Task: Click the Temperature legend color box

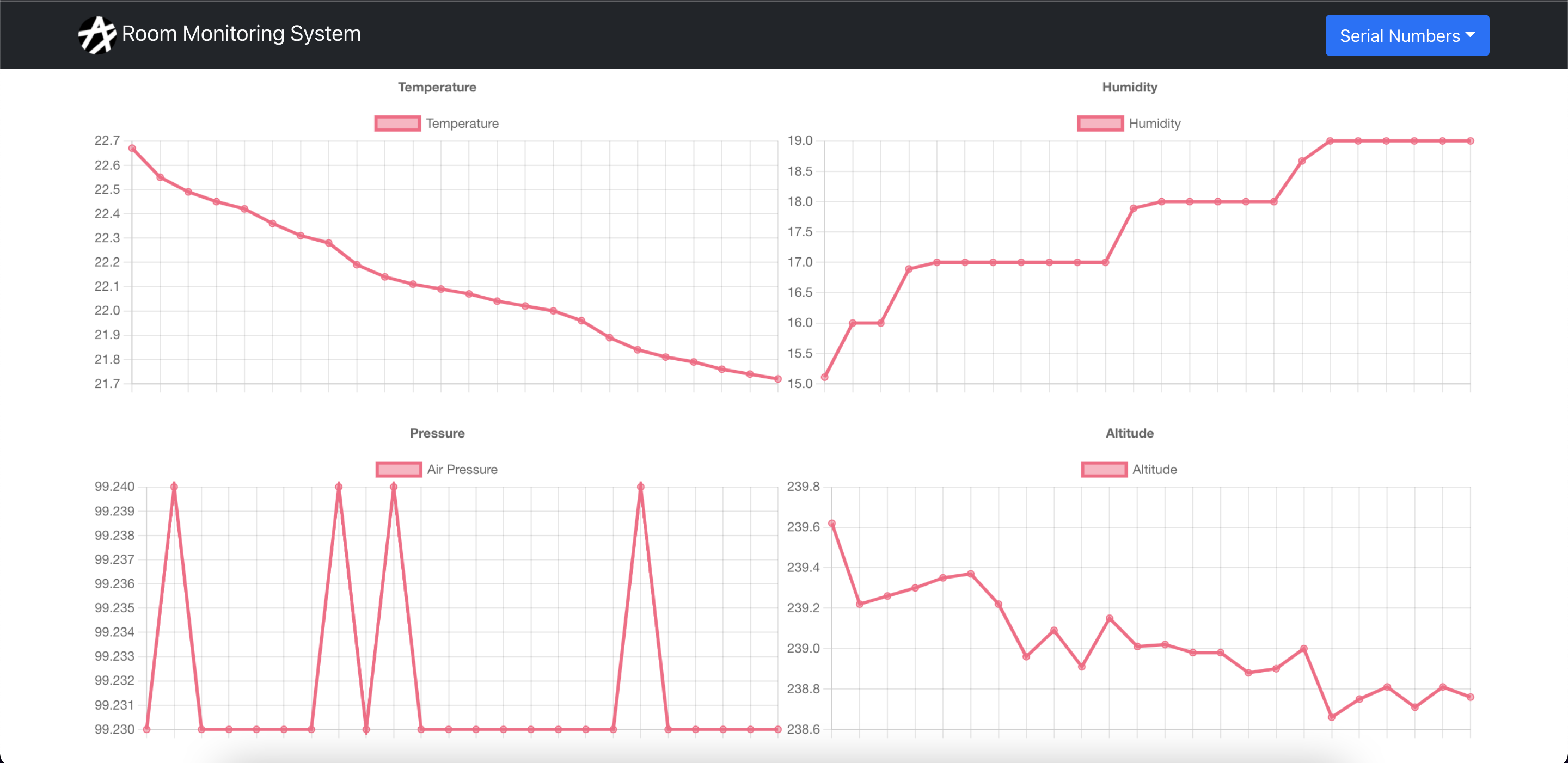Action: click(x=397, y=124)
